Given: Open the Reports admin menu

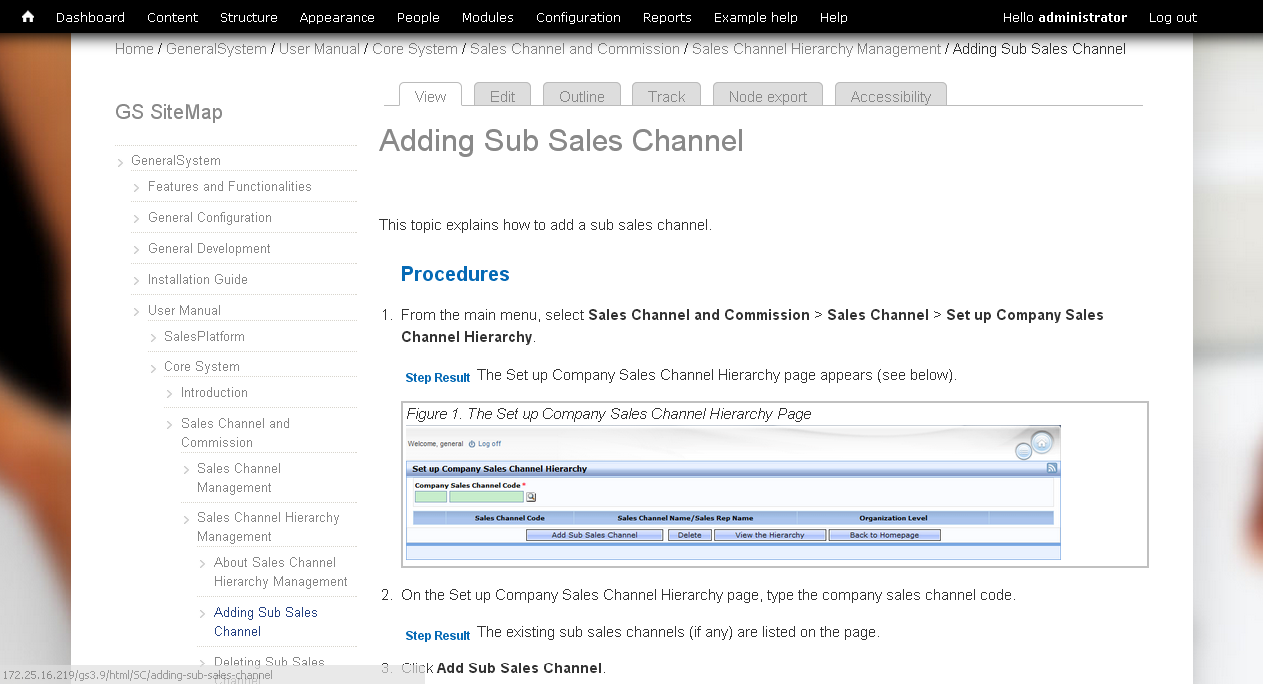Looking at the screenshot, I should (667, 17).
